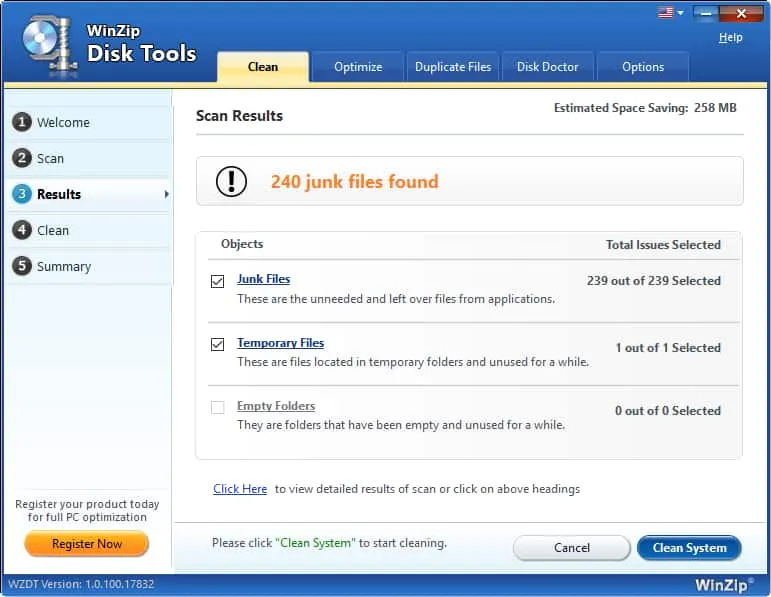Select the Clean step in sidebar
This screenshot has height=597, width=771.
pyautogui.click(x=89, y=230)
